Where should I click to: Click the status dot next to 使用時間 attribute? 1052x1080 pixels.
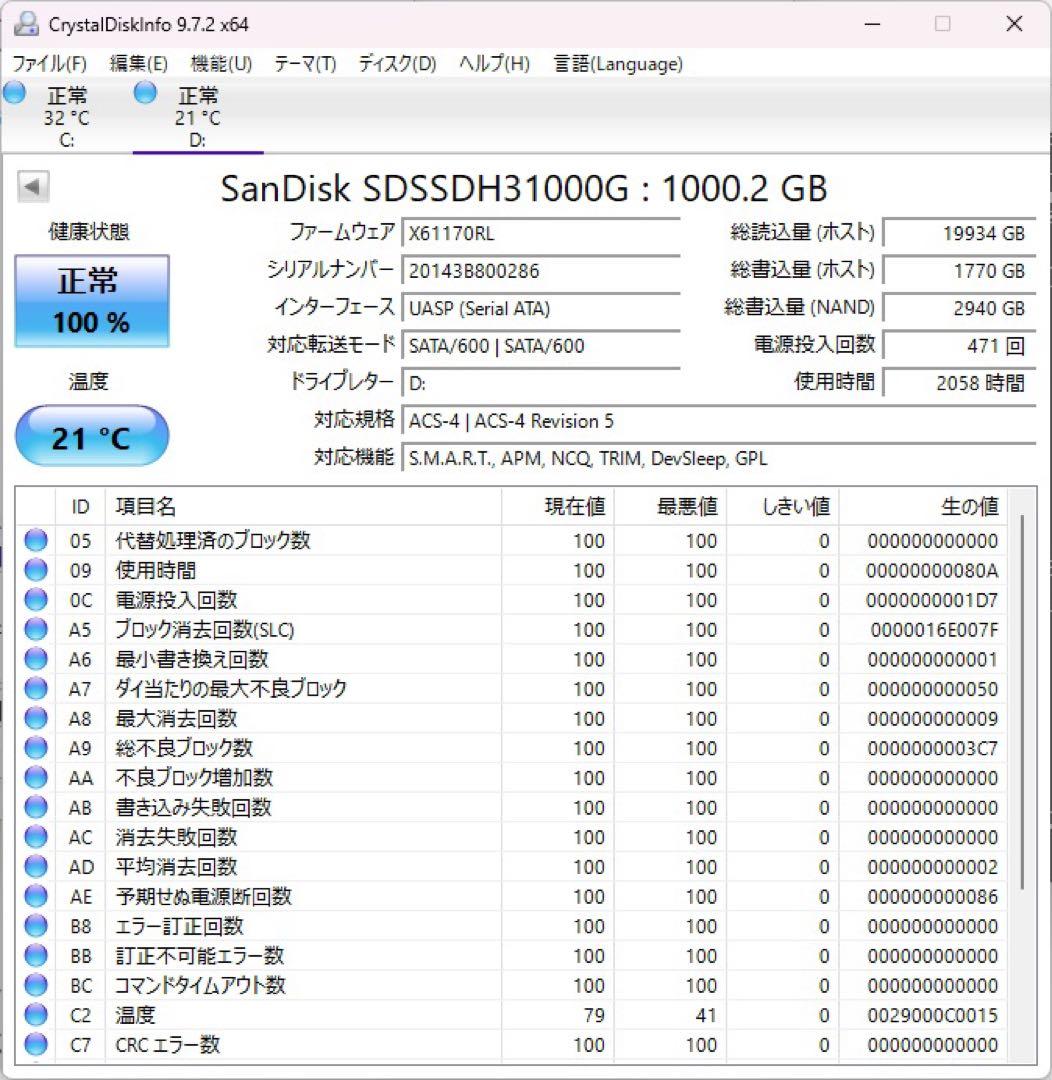point(35,570)
